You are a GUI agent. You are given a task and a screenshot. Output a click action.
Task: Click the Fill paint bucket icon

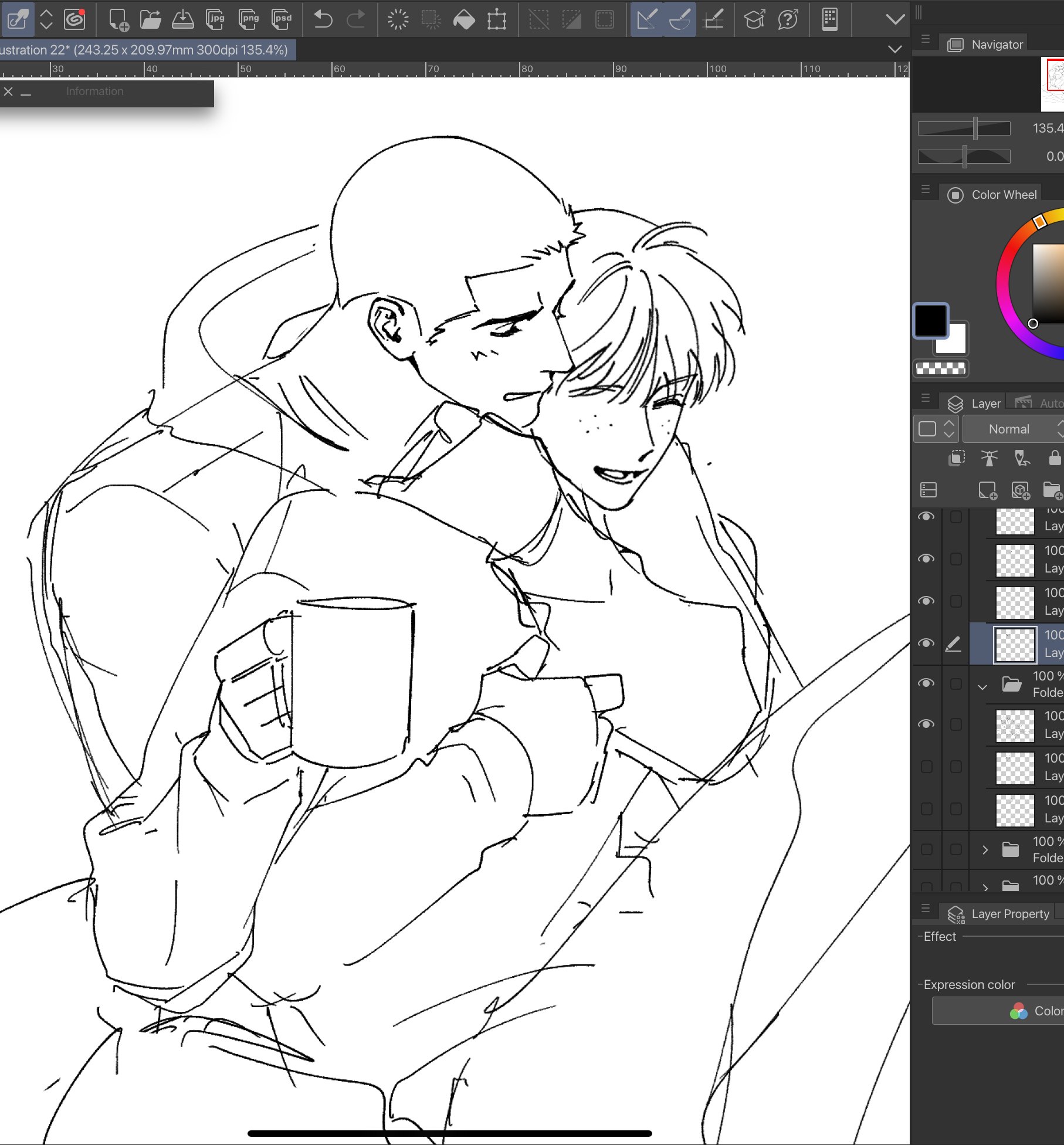point(464,19)
